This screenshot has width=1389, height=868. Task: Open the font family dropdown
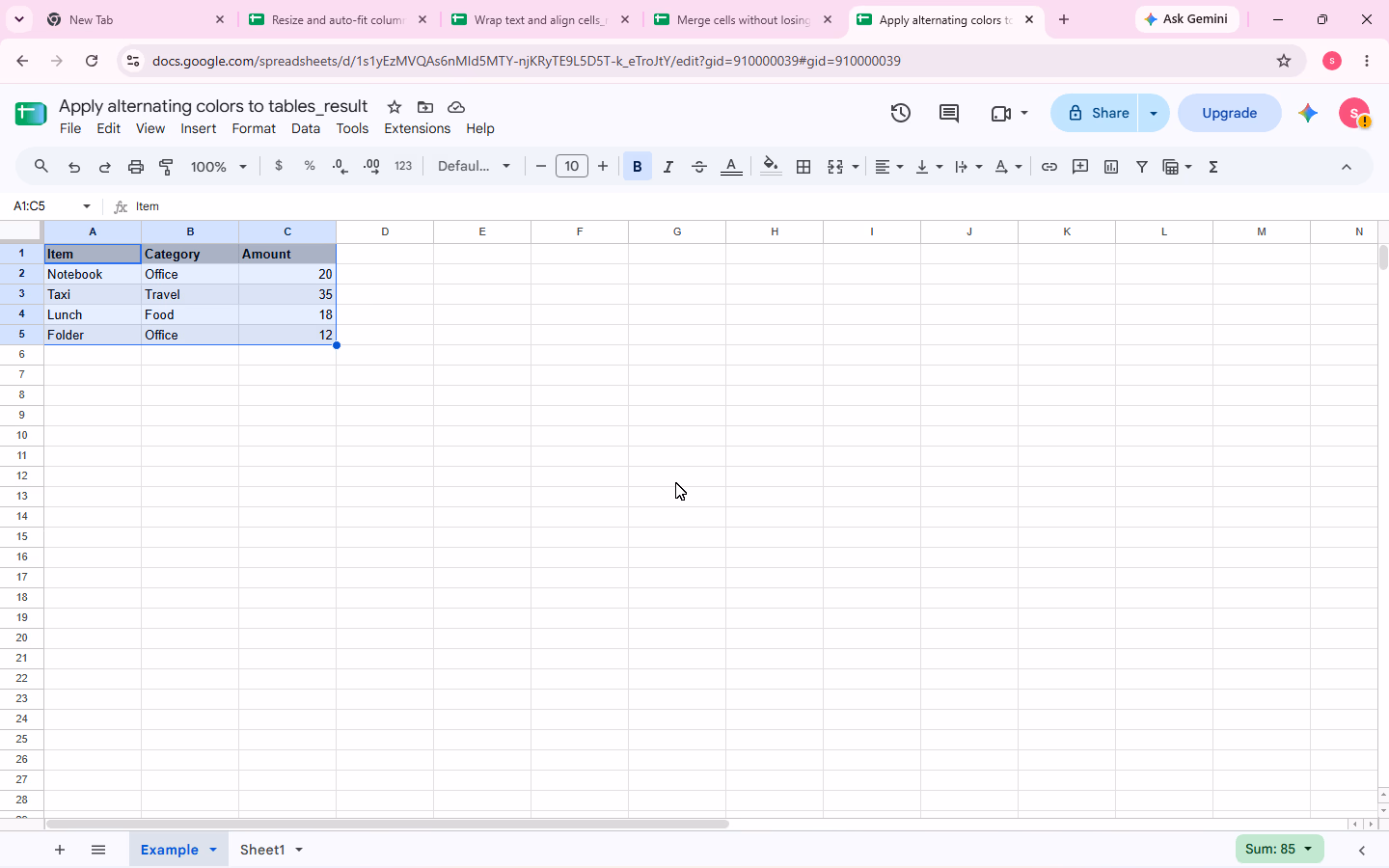[474, 166]
